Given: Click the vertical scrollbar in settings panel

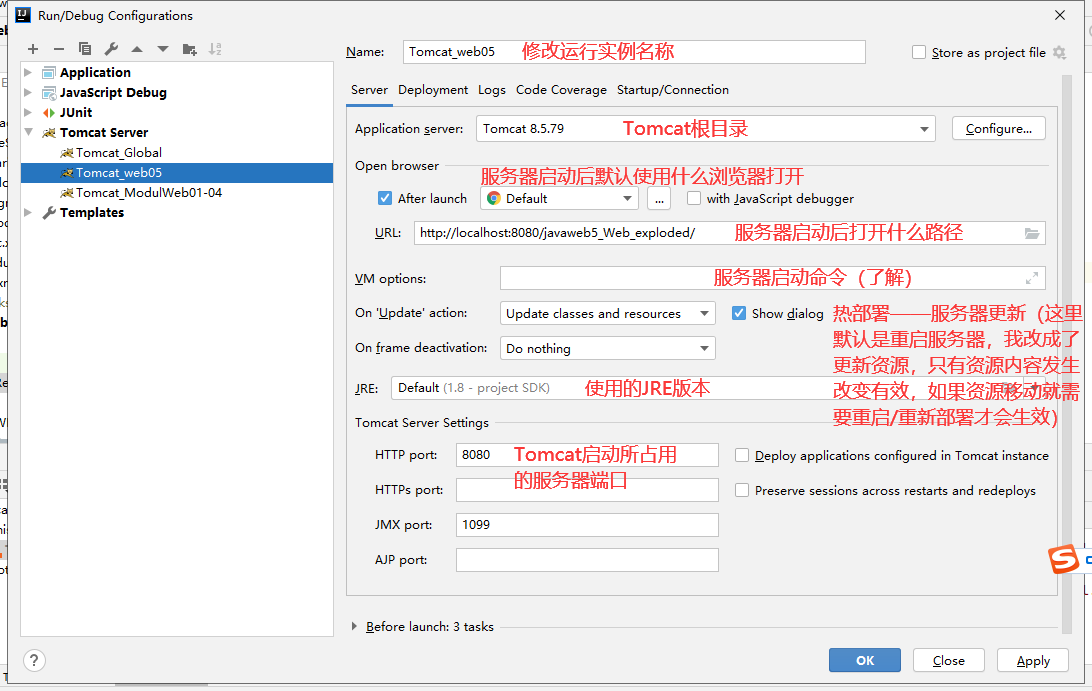Looking at the screenshot, I should pyautogui.click(x=1067, y=354).
